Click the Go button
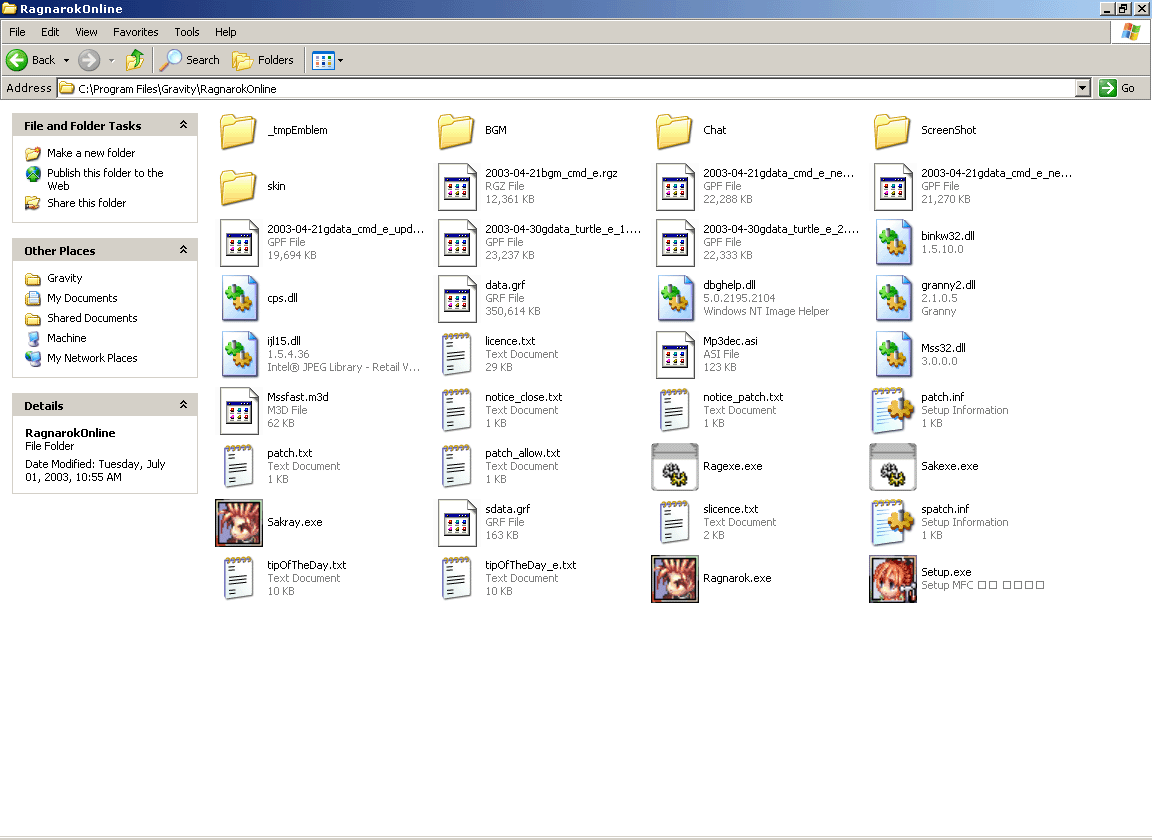This screenshot has height=840, width=1152. [1117, 88]
